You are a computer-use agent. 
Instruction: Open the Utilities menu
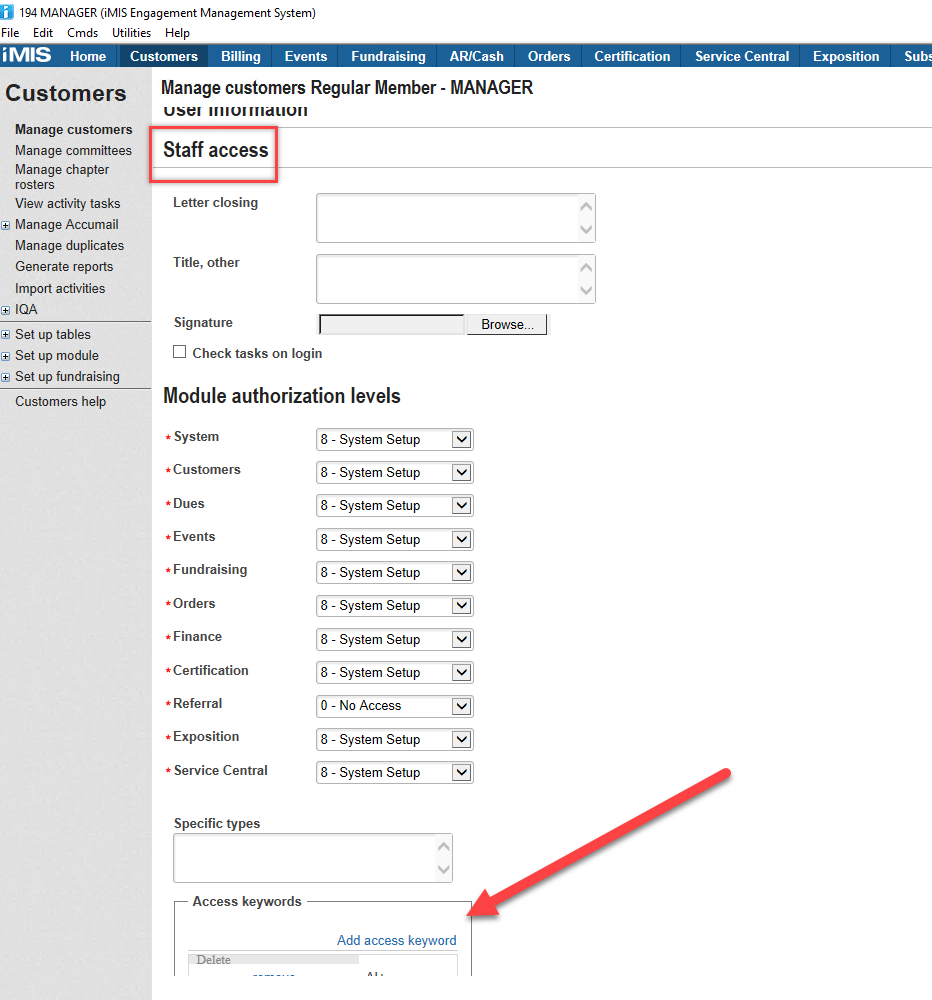pos(131,33)
